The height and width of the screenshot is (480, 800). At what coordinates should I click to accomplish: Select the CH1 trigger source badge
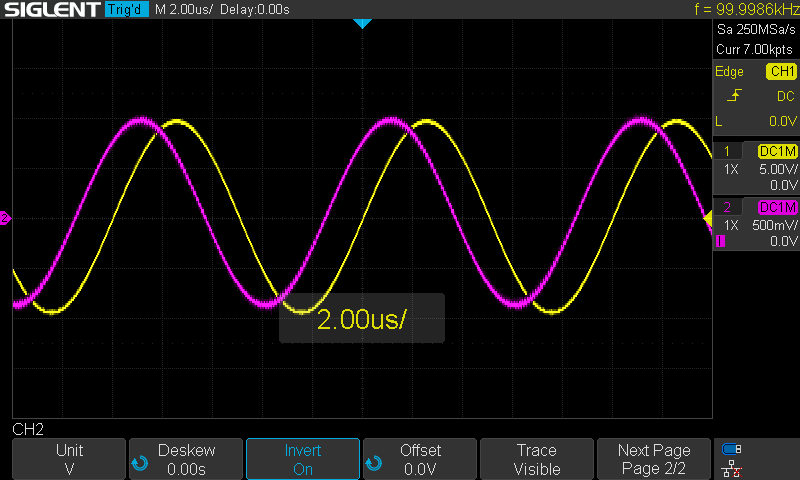coord(781,71)
